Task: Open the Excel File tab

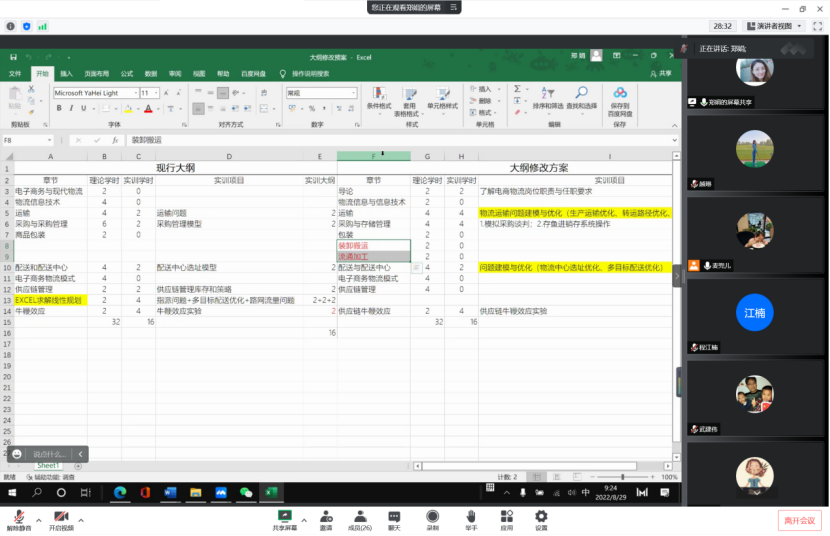Action: 15,74
